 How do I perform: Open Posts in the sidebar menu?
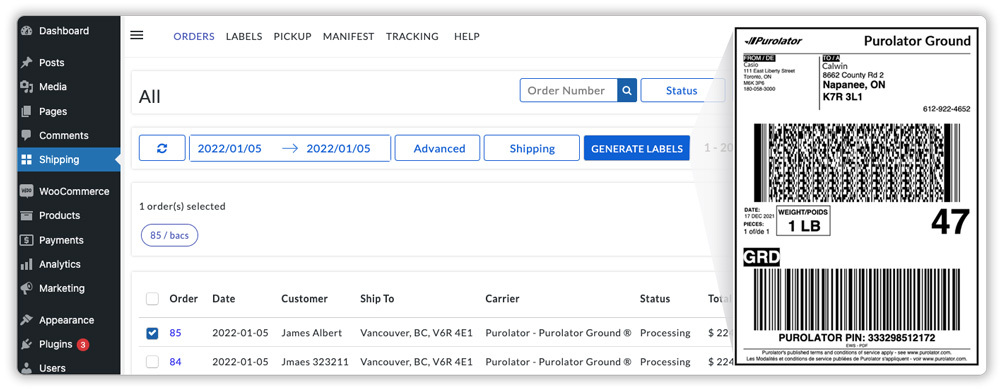[52, 62]
